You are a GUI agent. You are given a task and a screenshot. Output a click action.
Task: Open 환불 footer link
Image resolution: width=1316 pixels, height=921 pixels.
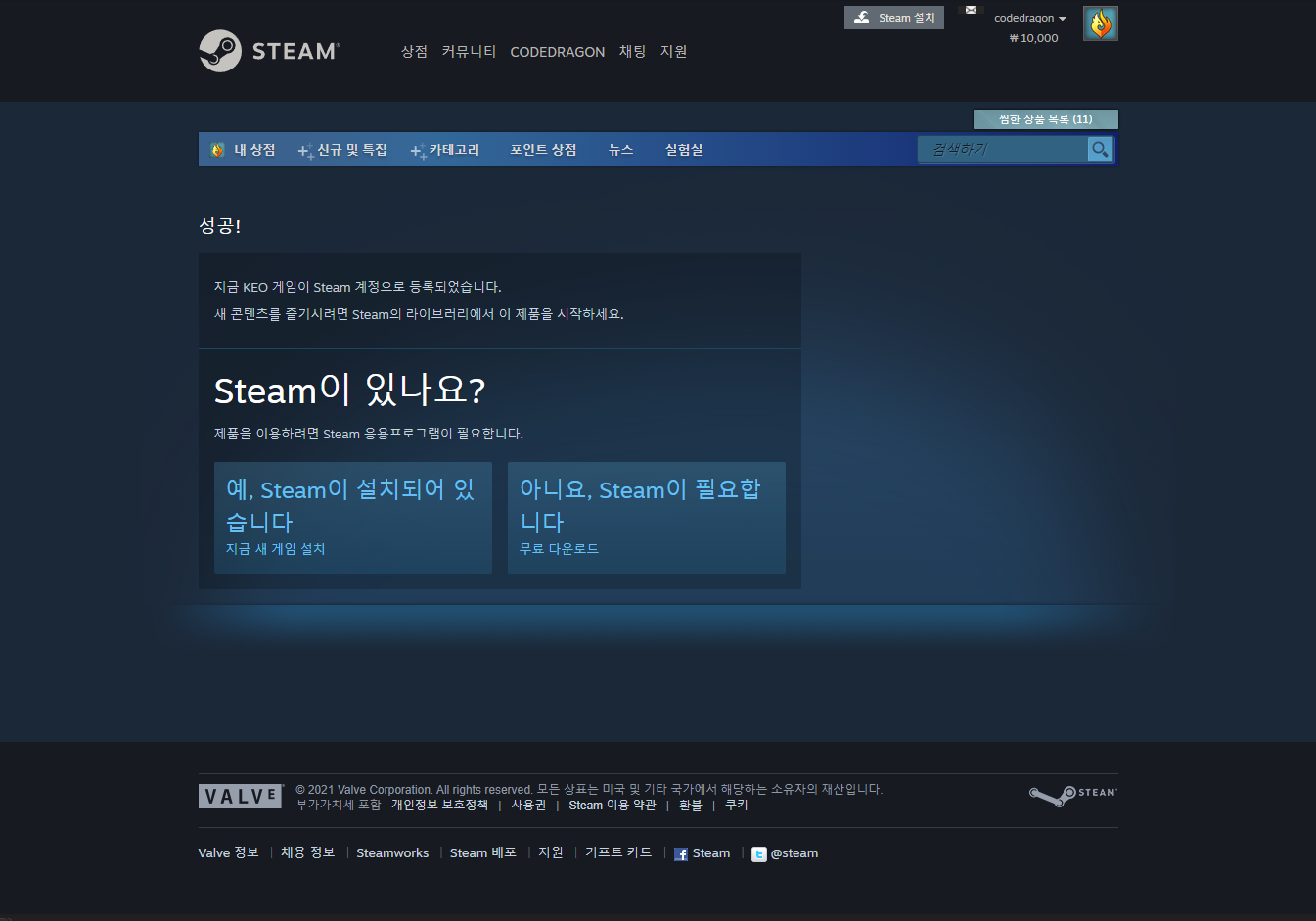[691, 806]
